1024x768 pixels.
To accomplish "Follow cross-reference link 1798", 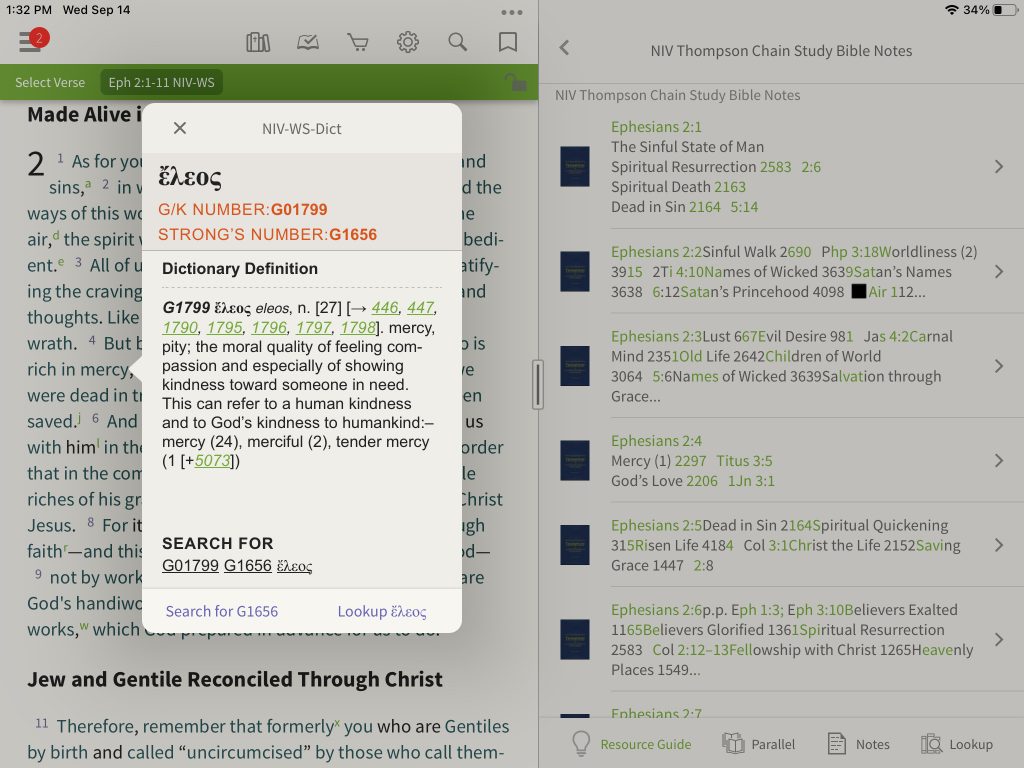I will pyautogui.click(x=357, y=327).
